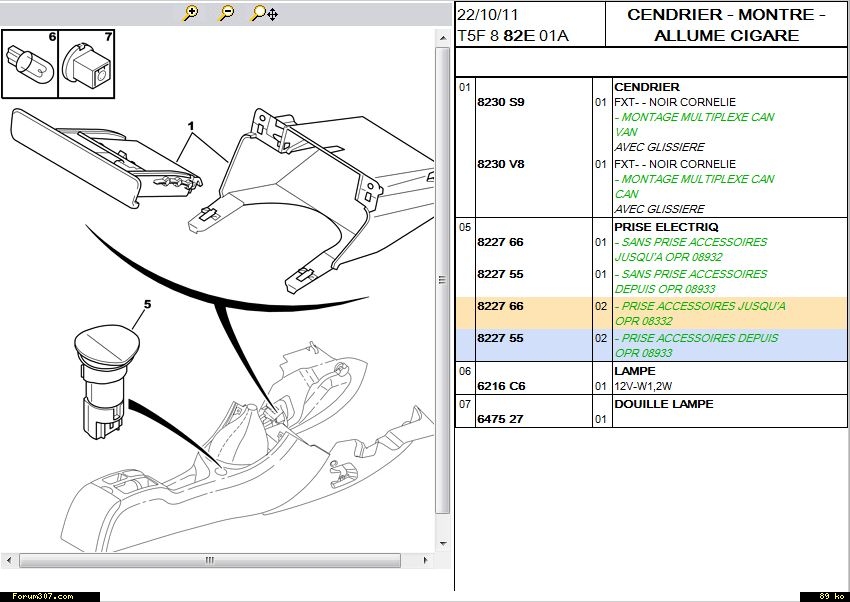
Task: Click the left arrow of horizontal scrollbar
Action: [x=9, y=560]
